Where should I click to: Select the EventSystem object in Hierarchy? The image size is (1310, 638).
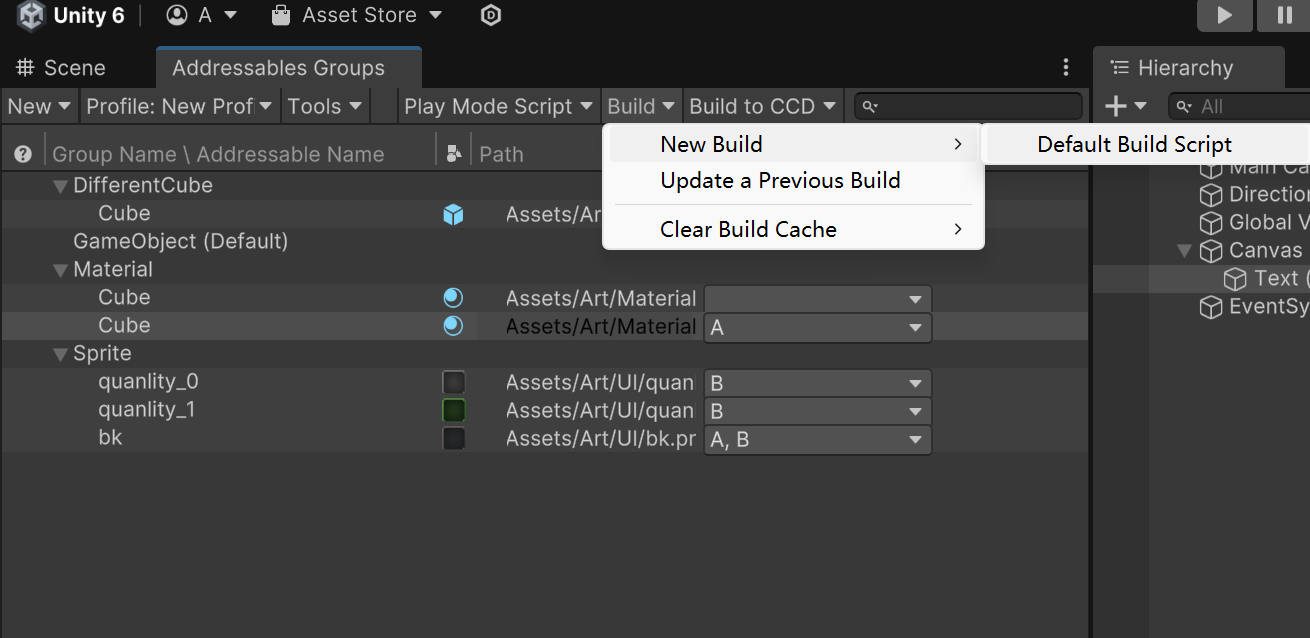tap(1268, 306)
